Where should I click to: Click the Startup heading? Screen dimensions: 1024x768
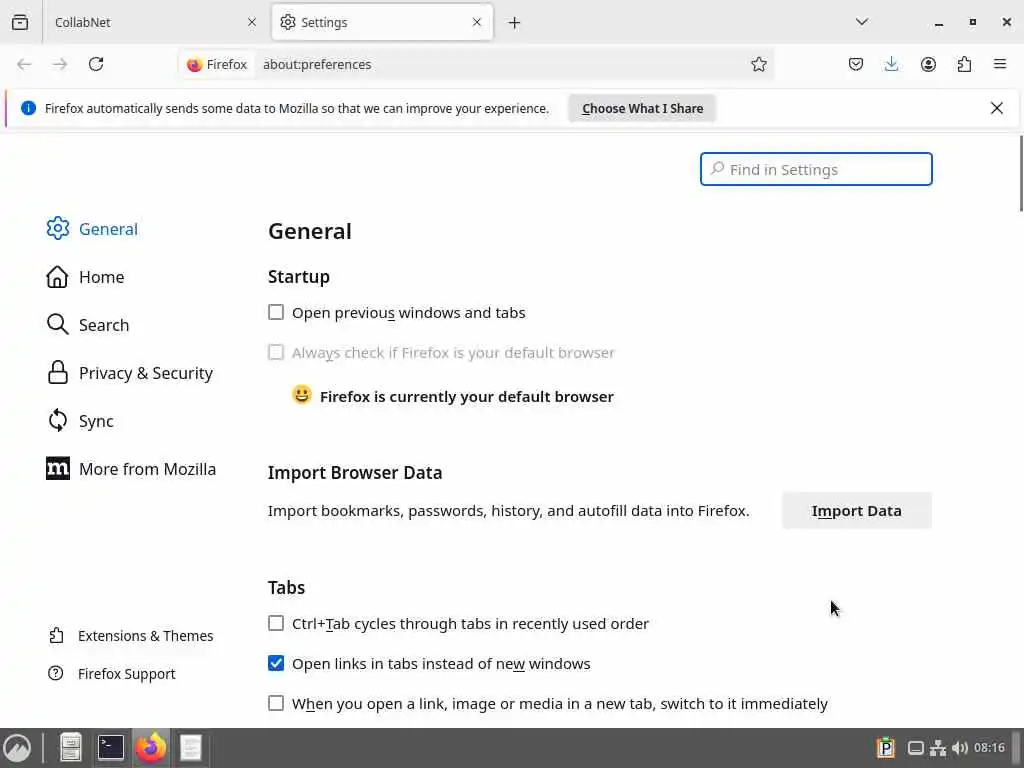[x=298, y=277]
